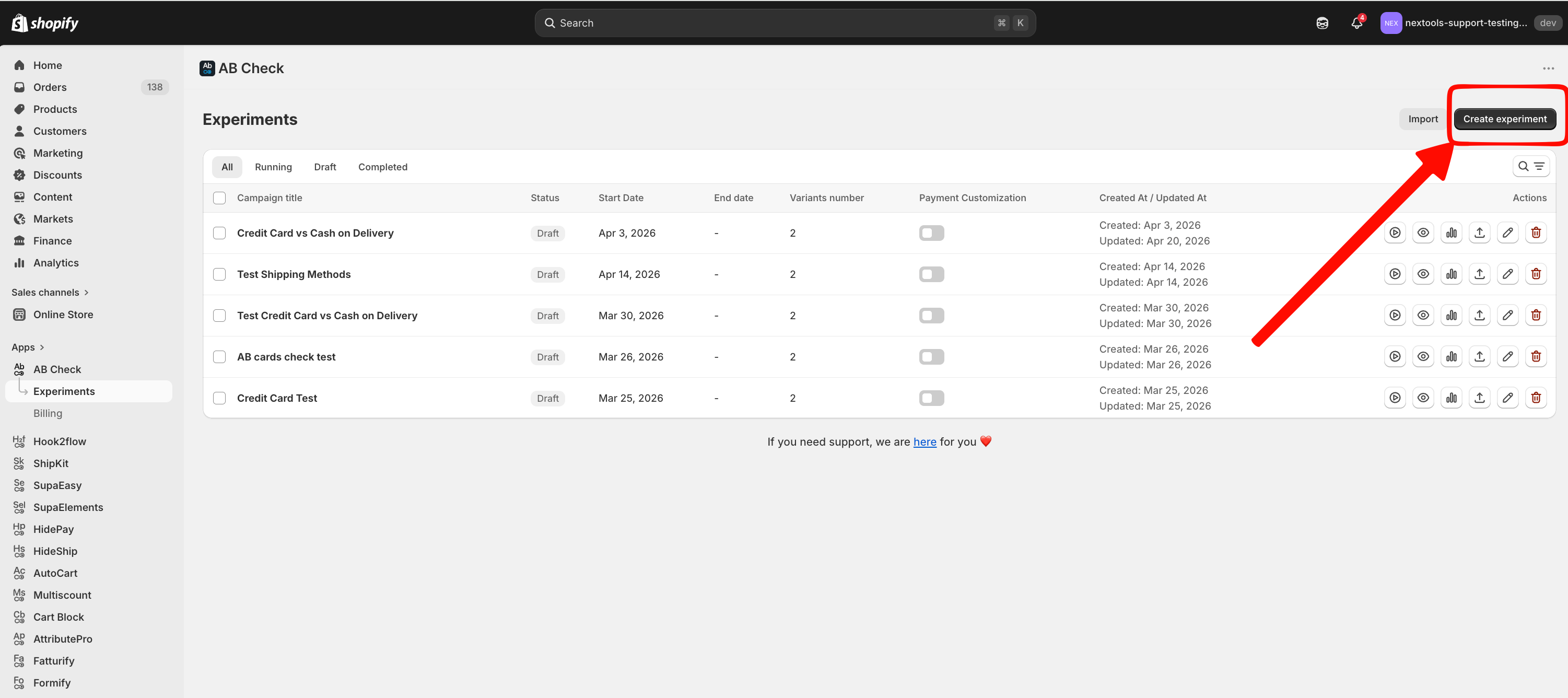The width and height of the screenshot is (1568, 698).
Task: Click play icon for Credit Card Test row
Action: pos(1395,398)
